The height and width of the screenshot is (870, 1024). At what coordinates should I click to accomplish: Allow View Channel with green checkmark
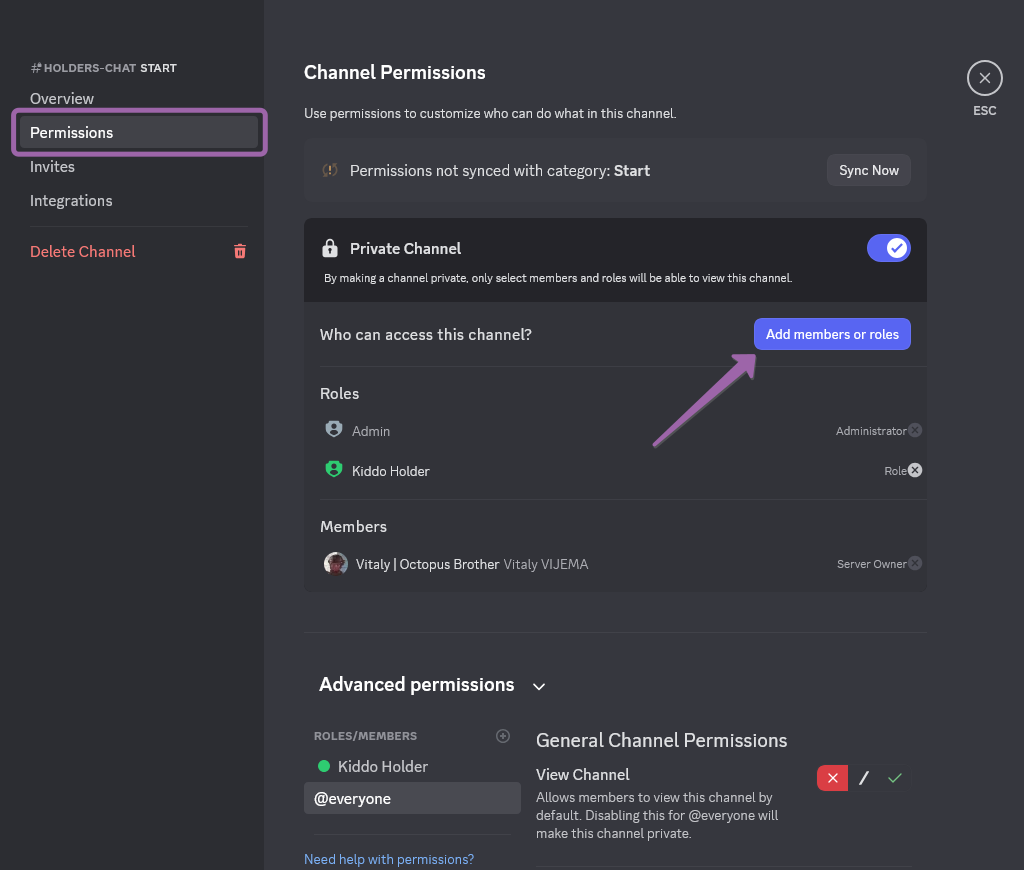tap(895, 778)
